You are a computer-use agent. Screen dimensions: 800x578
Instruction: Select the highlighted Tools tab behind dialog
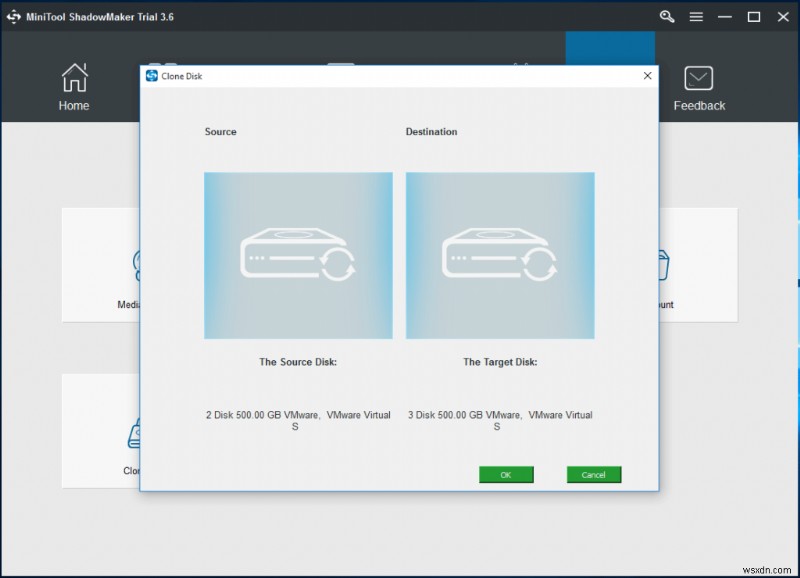point(610,48)
